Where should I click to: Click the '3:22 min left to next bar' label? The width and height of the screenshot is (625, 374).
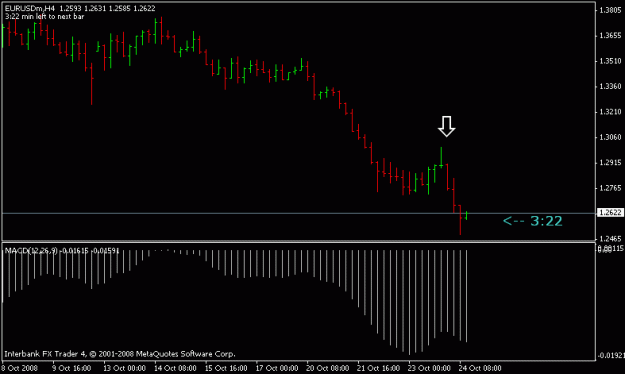point(45,17)
